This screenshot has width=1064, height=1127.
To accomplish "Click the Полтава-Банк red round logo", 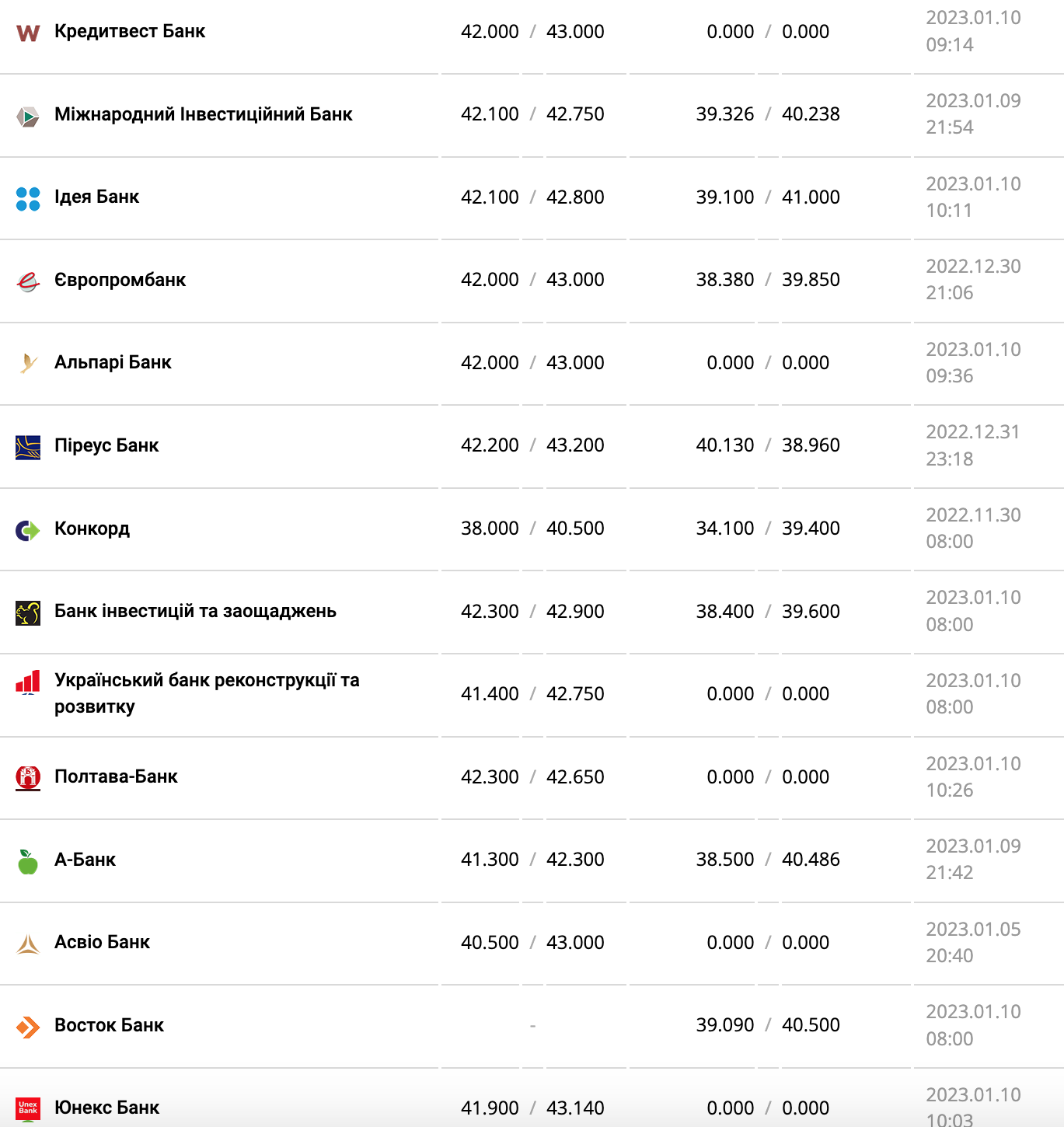I will (28, 777).
